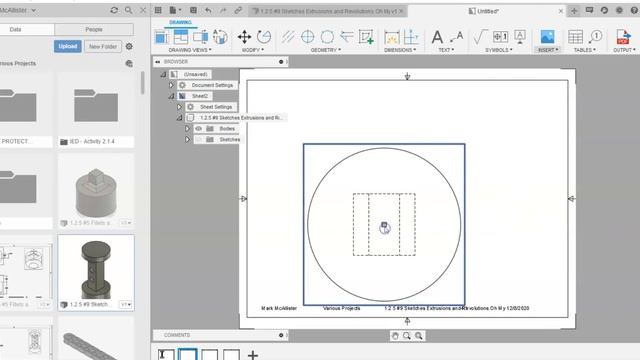This screenshot has height=360, width=640.
Task: Add a new document tab with plus
Action: [x=574, y=11]
